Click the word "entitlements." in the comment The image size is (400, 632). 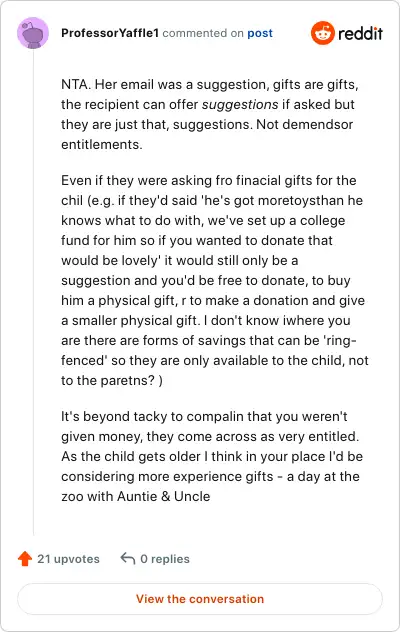click(x=102, y=144)
